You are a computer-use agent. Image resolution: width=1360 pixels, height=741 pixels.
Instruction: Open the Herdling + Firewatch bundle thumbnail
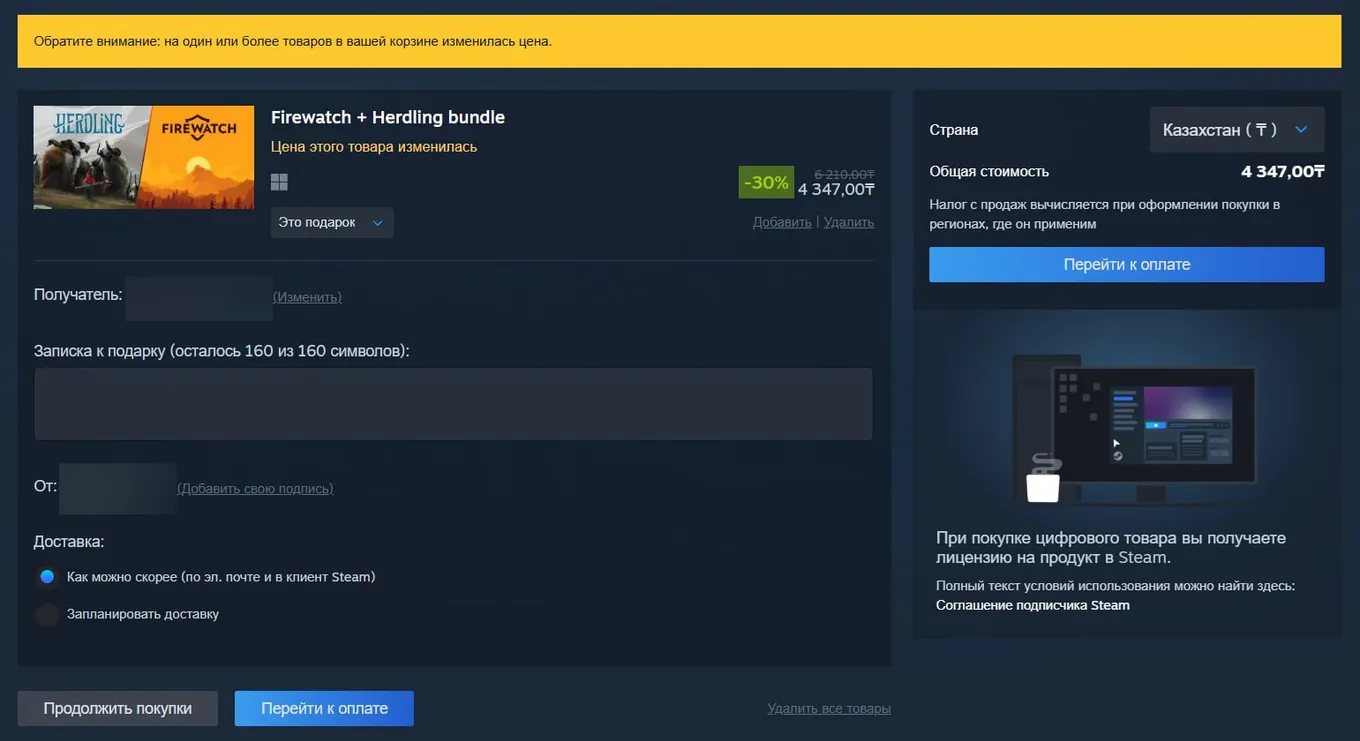tap(144, 157)
